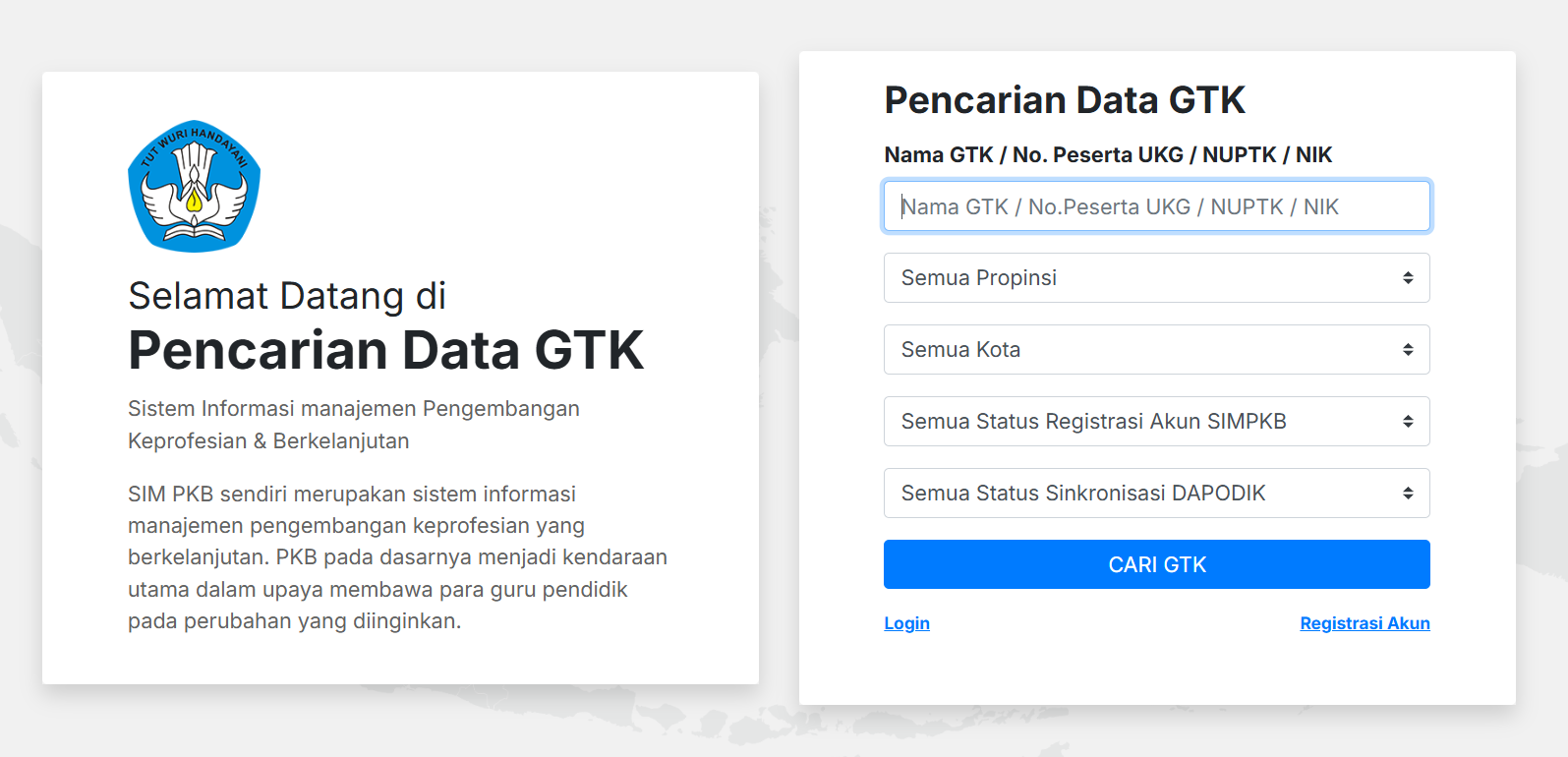Image resolution: width=1568 pixels, height=757 pixels.
Task: Click the search form's Pencarian Data GTK heading
Action: 1065,100
